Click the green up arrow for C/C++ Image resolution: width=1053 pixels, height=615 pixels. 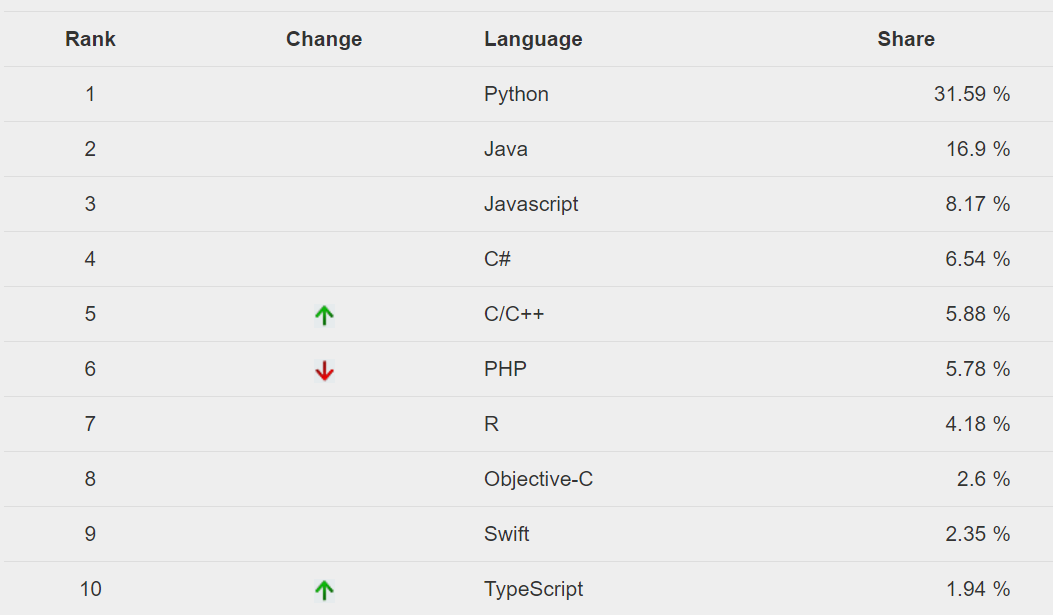[x=324, y=315]
